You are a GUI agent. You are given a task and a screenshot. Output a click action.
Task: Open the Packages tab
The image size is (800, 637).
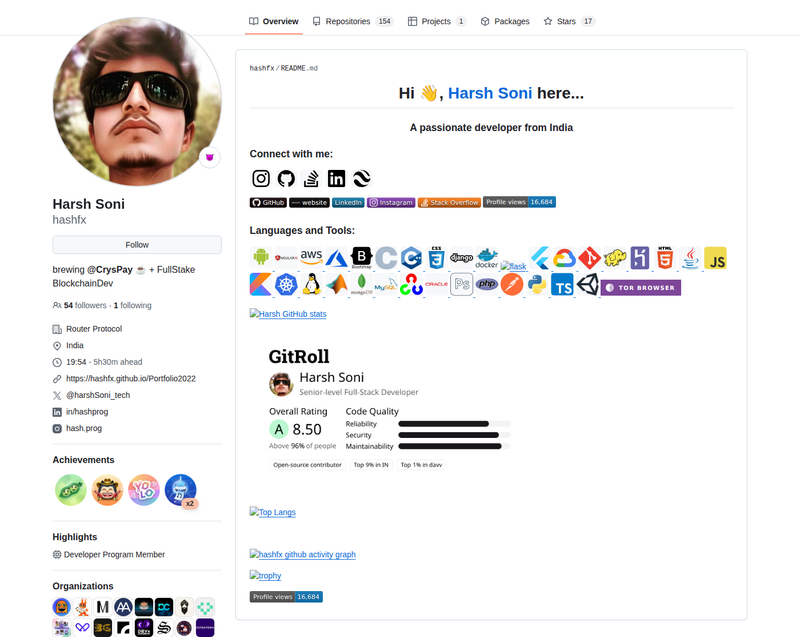pyautogui.click(x=505, y=21)
